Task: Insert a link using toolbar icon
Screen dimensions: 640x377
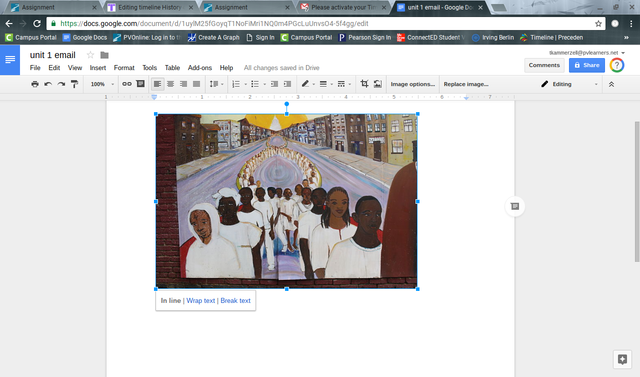Action: point(127,84)
